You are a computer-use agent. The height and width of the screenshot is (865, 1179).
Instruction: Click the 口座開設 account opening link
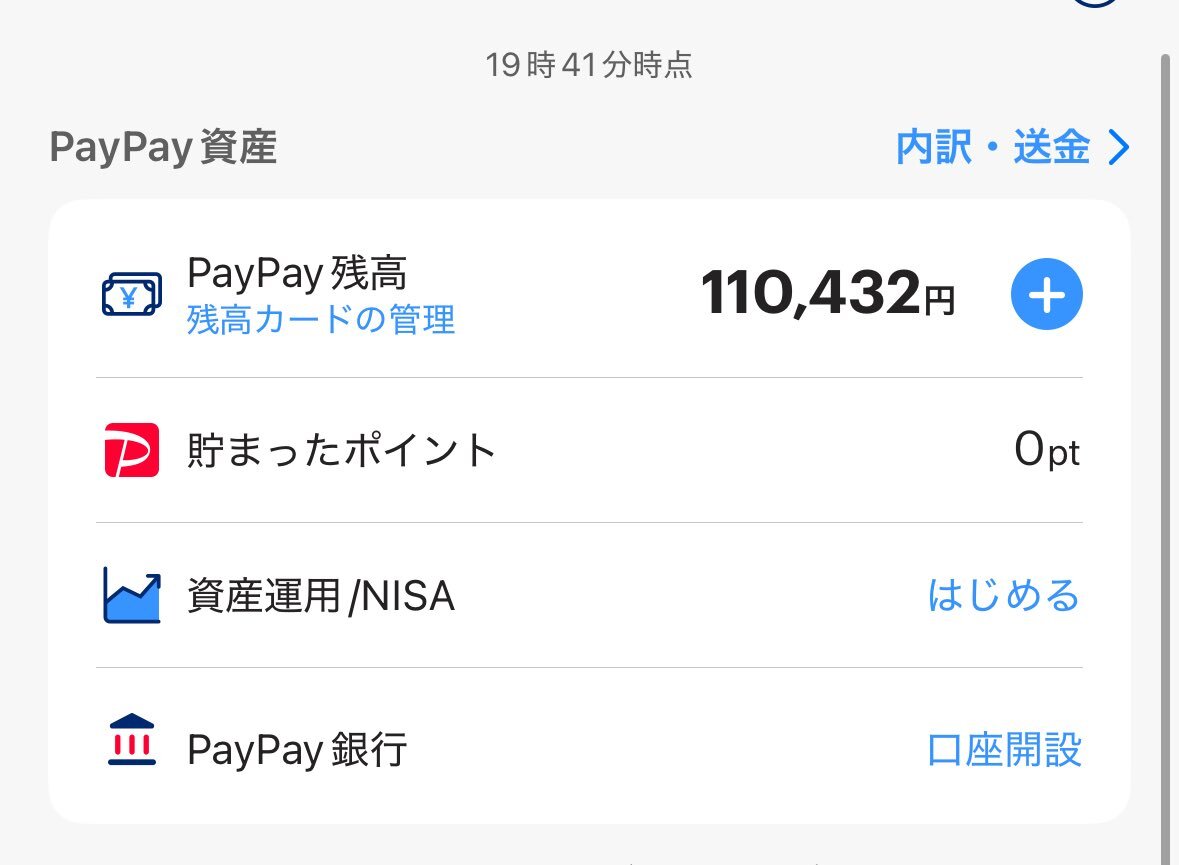tap(1004, 750)
